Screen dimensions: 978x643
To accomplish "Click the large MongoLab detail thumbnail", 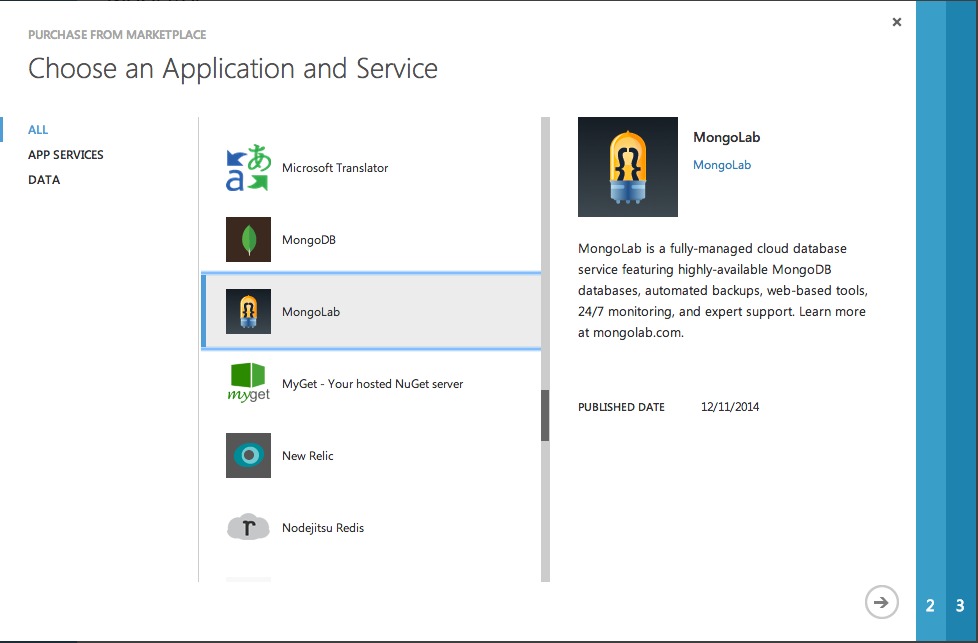I will coord(627,167).
